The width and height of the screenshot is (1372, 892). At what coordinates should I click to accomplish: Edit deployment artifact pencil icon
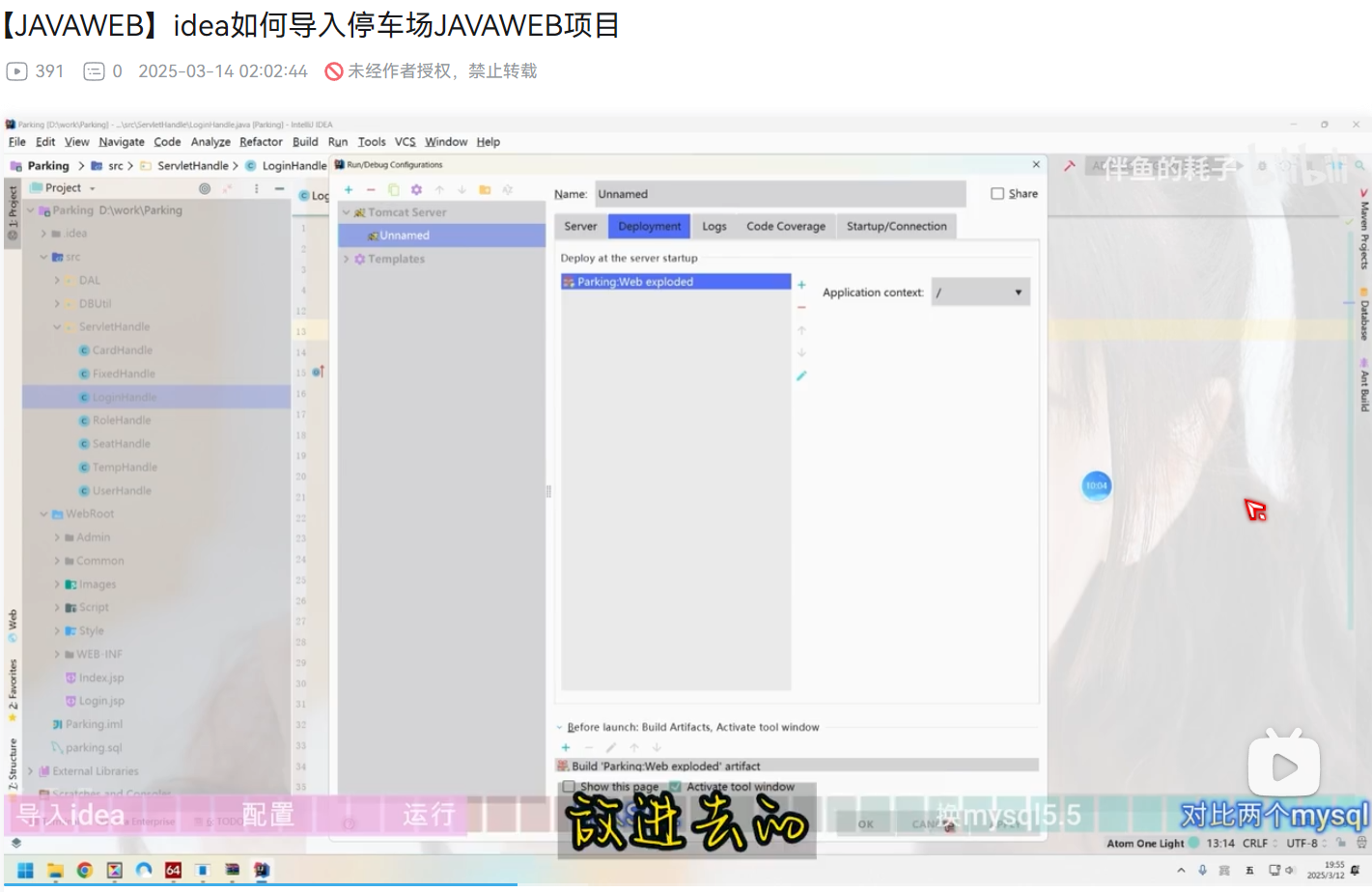click(801, 376)
